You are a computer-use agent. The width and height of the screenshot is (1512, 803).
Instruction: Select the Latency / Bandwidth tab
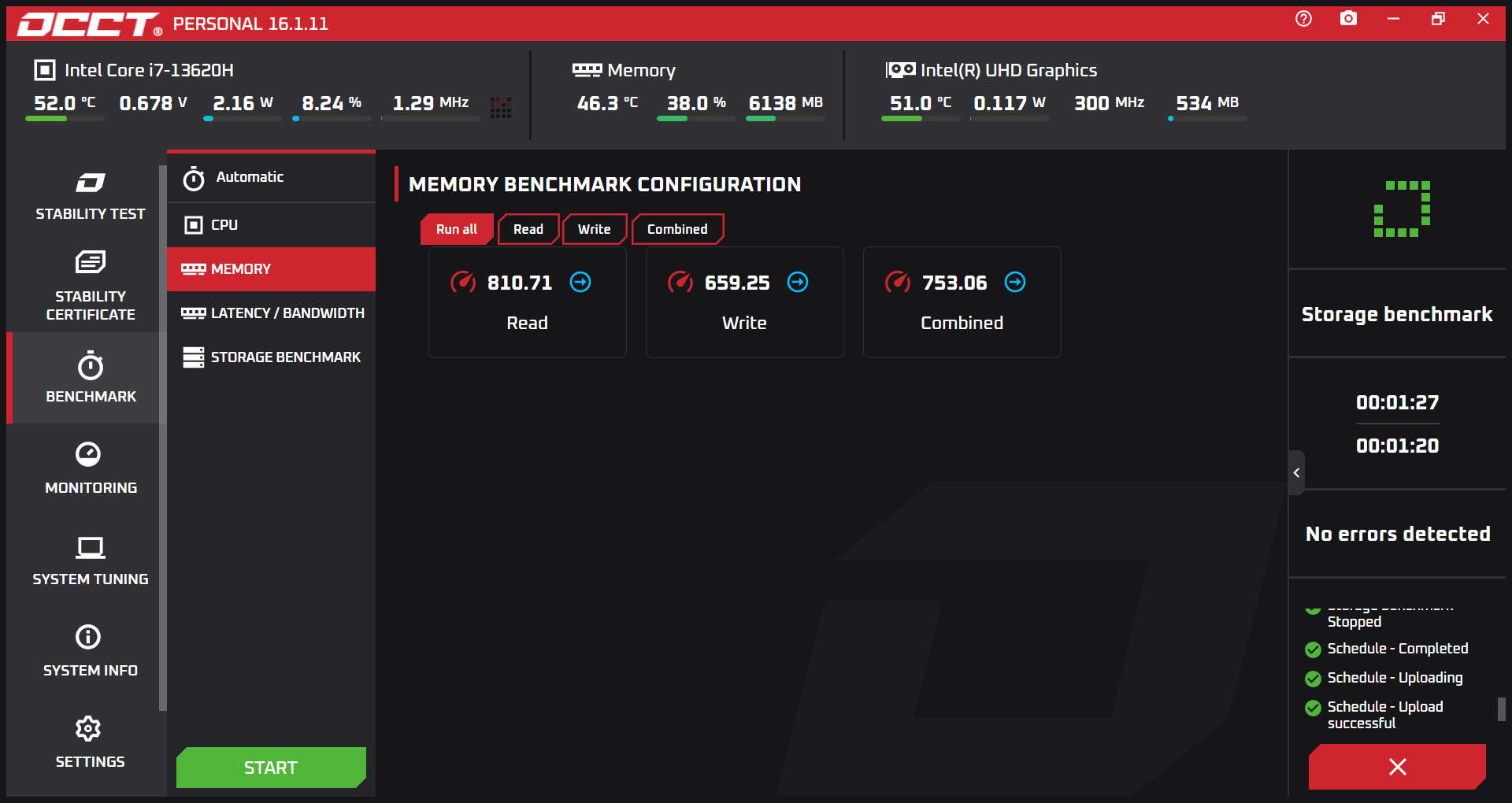pos(271,313)
